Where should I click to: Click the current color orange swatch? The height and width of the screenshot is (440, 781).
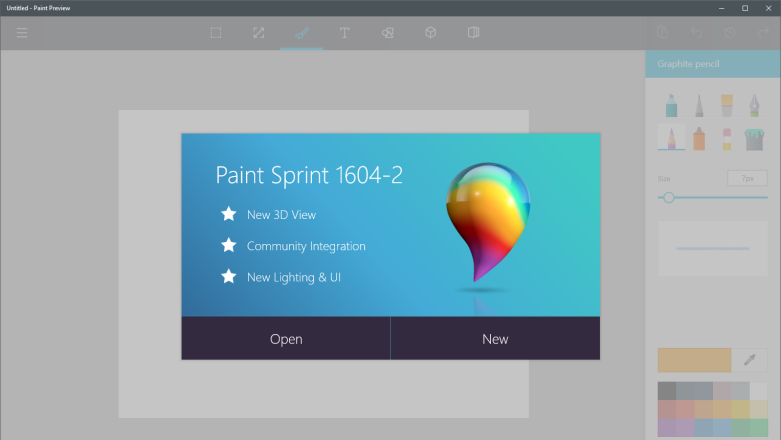coord(694,360)
